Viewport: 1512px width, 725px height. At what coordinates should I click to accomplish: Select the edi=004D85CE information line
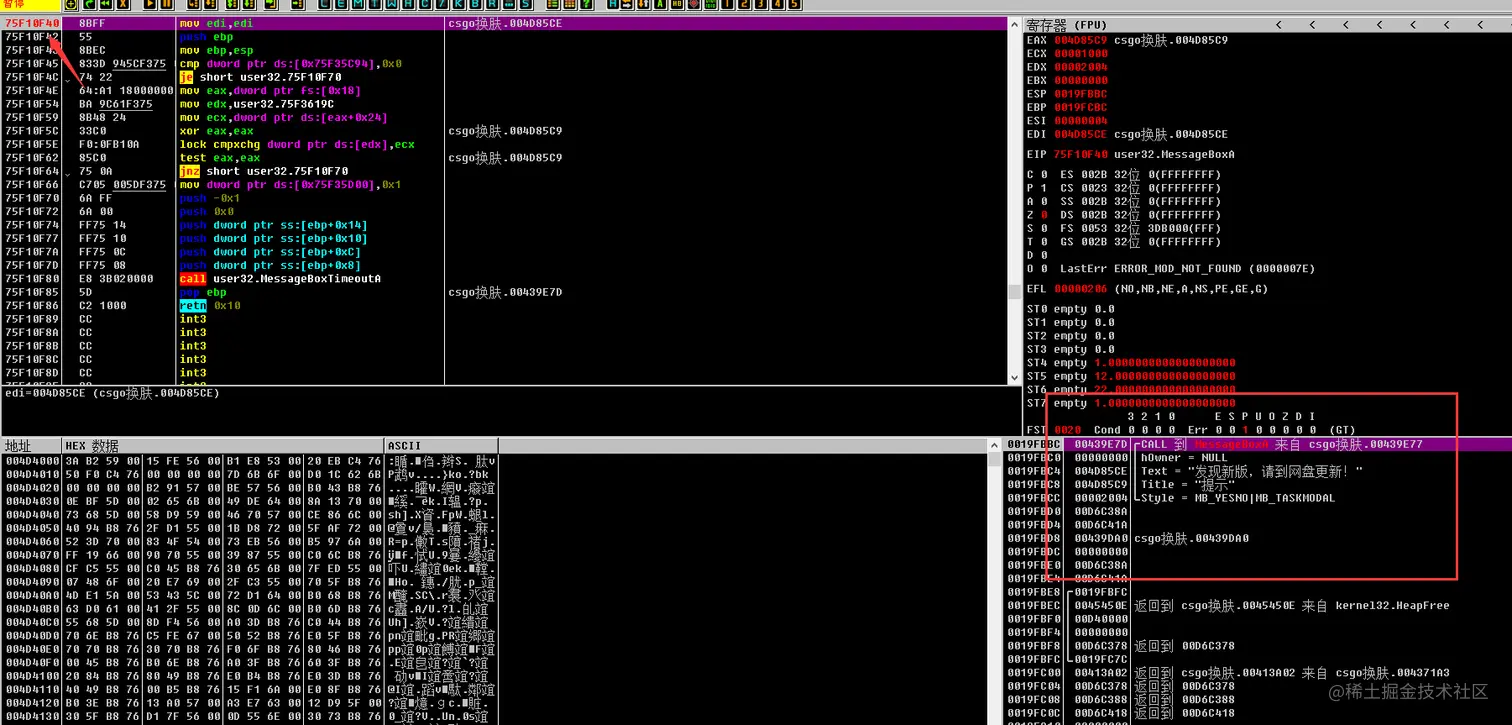[x=112, y=393]
